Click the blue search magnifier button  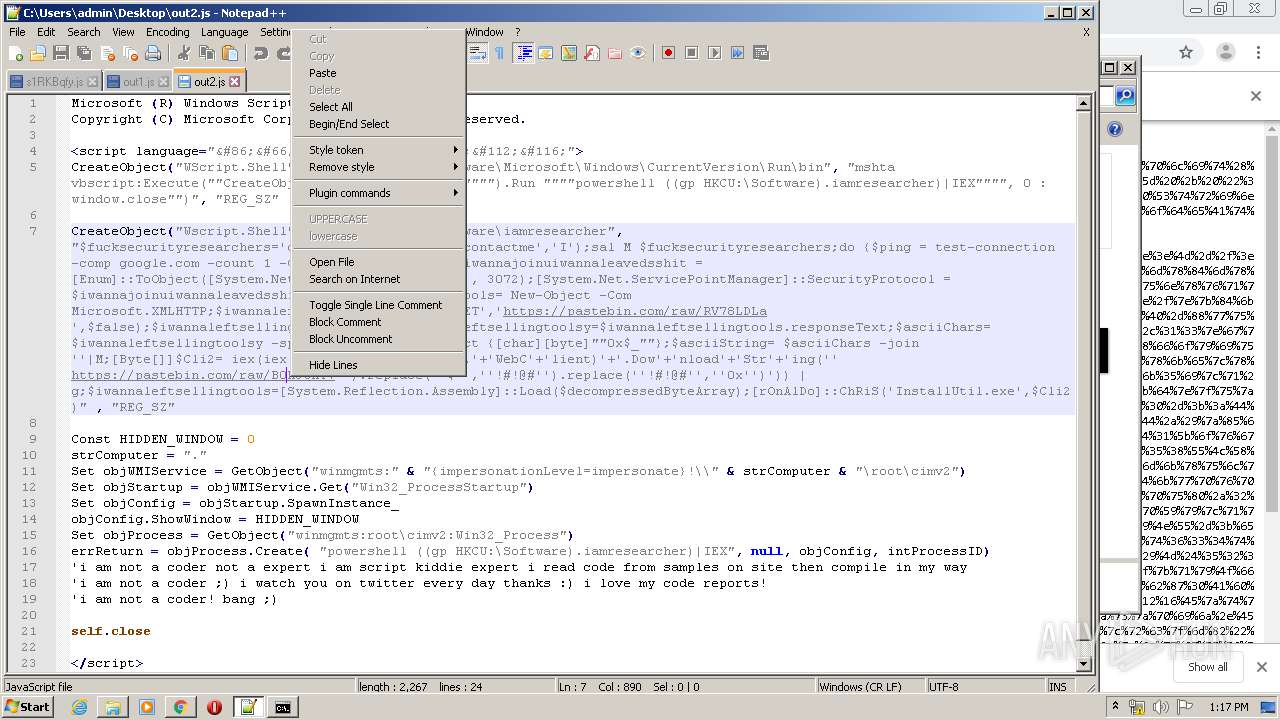coord(1125,96)
